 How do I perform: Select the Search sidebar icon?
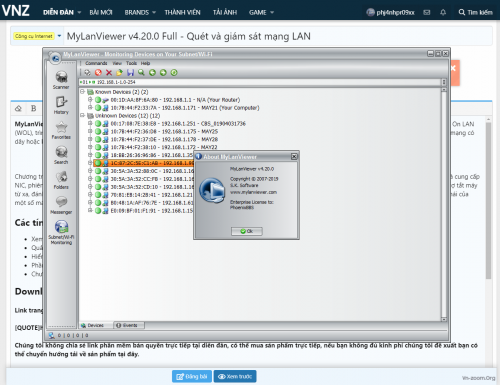point(61,155)
